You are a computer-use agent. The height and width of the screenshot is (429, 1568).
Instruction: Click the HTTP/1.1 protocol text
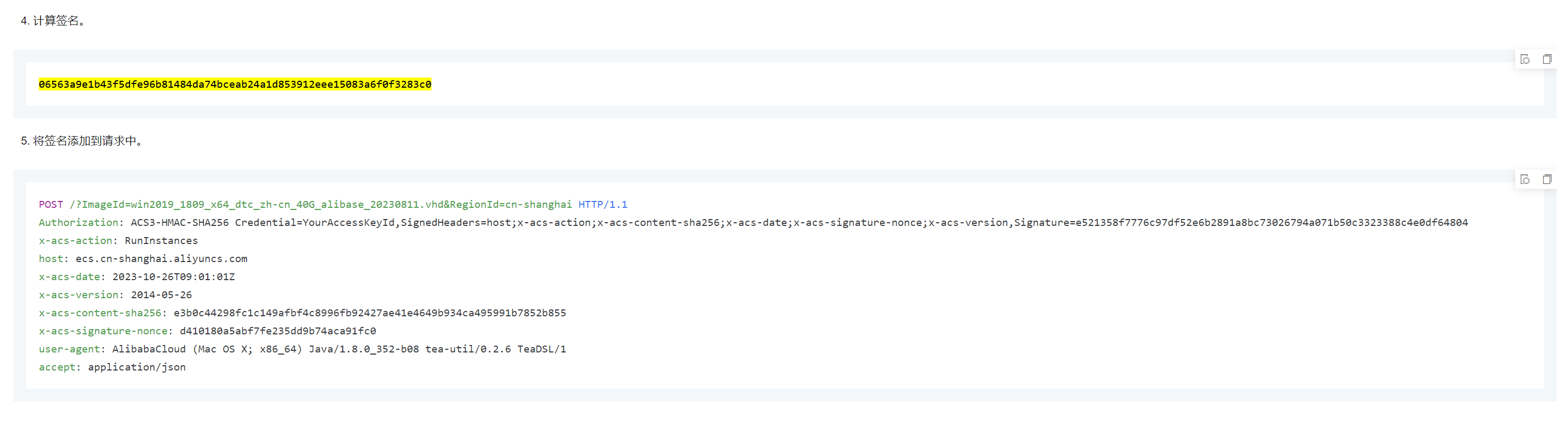[603, 205]
